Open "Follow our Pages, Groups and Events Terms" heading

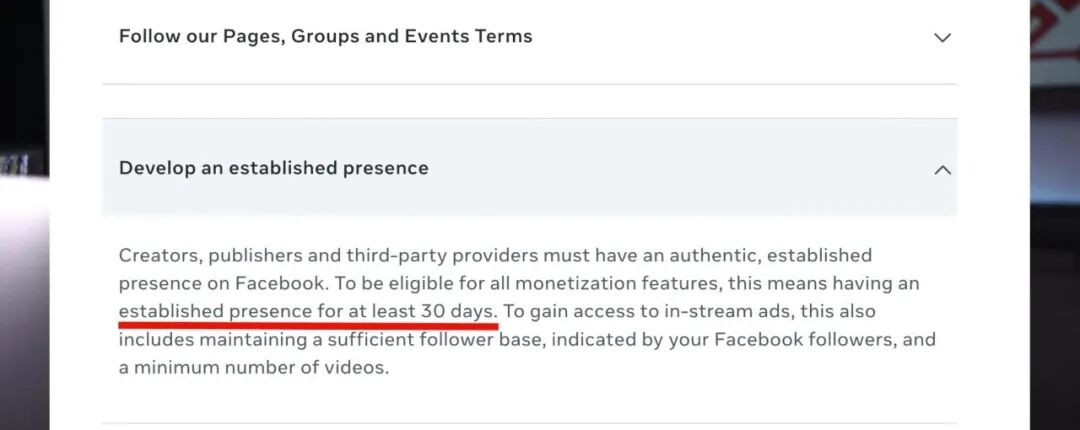tap(325, 37)
